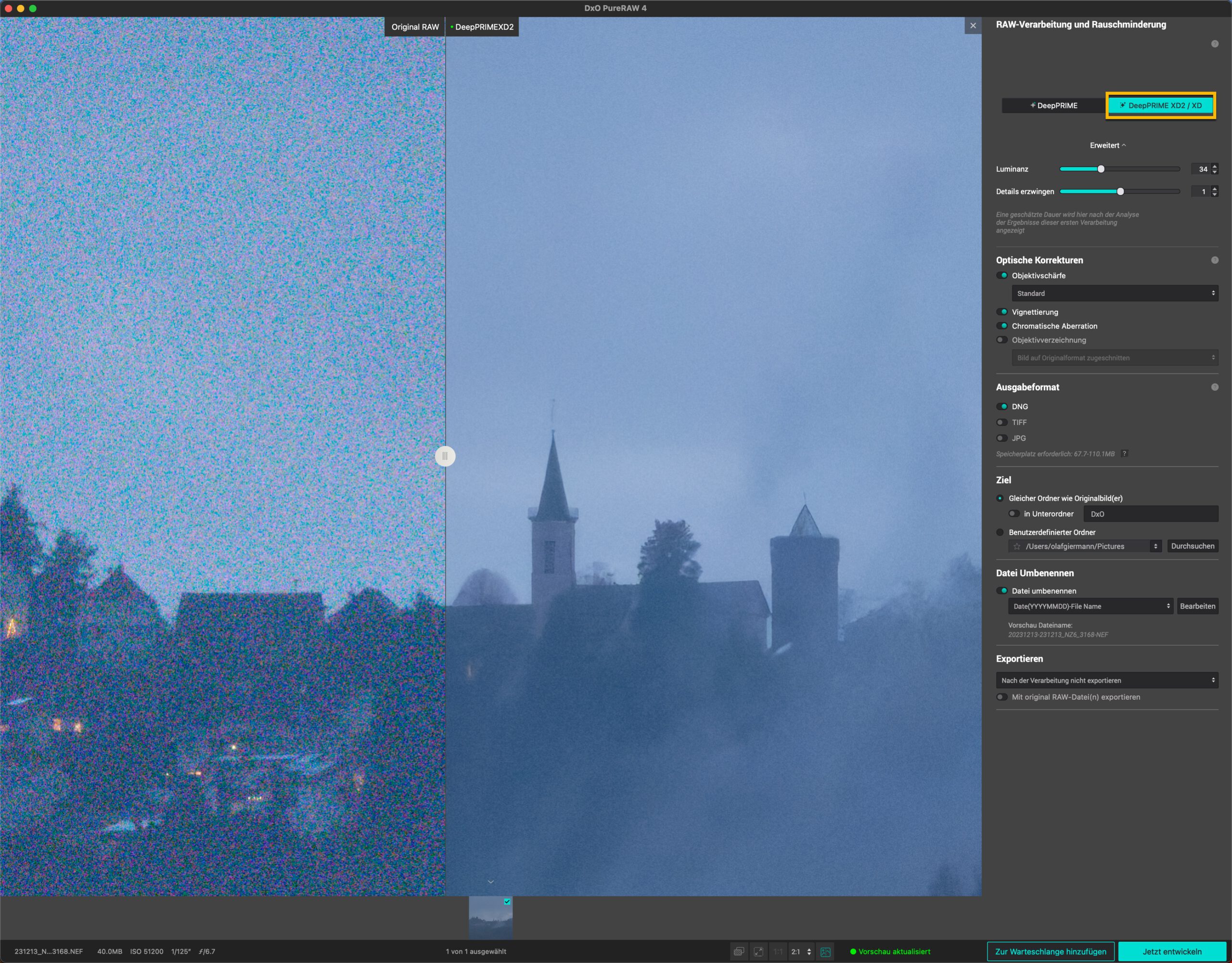Click Luminanz value field 34
This screenshot has width=1232, height=963.
click(x=1200, y=168)
